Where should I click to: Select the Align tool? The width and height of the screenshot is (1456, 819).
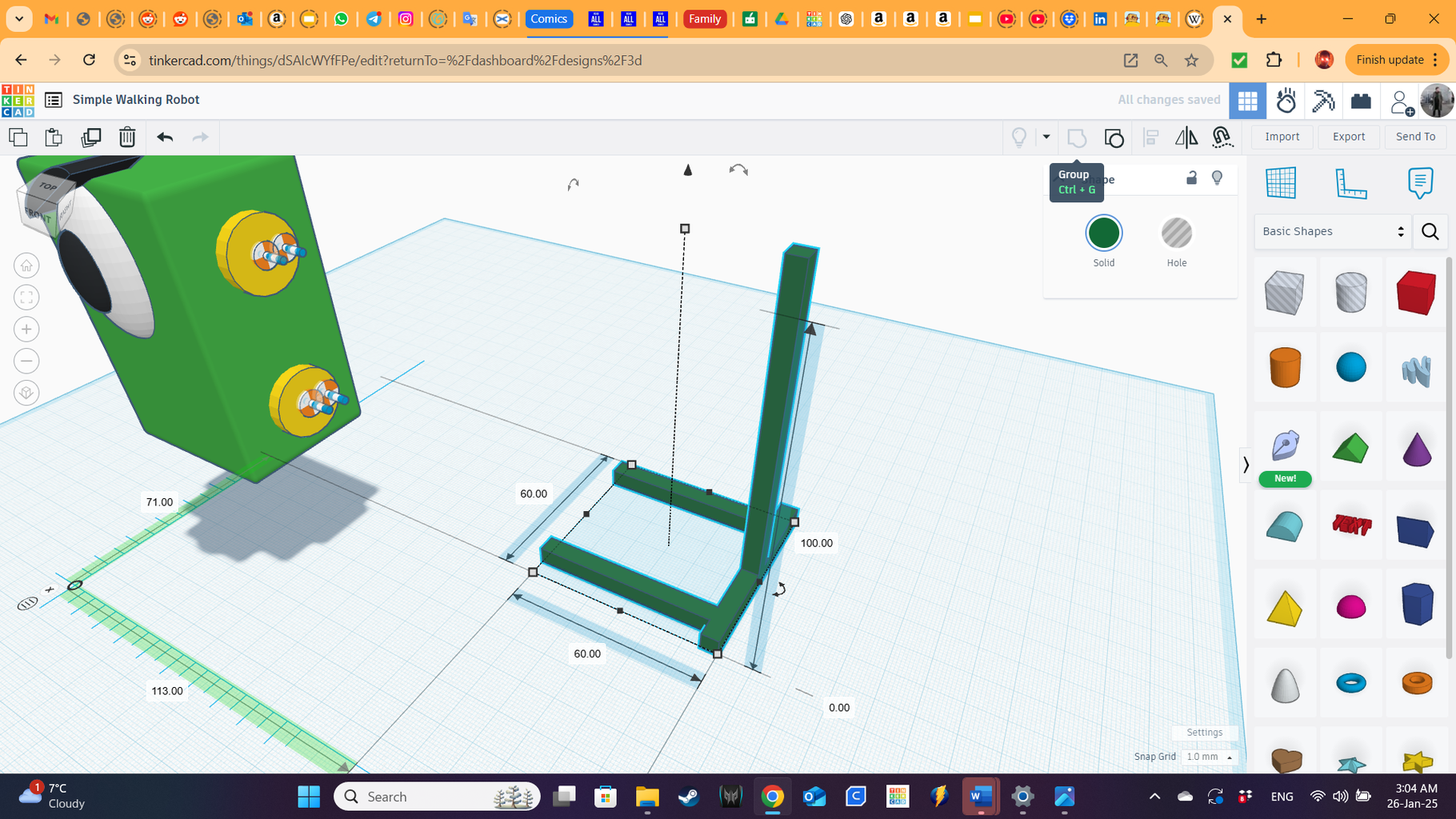pyautogui.click(x=1151, y=137)
